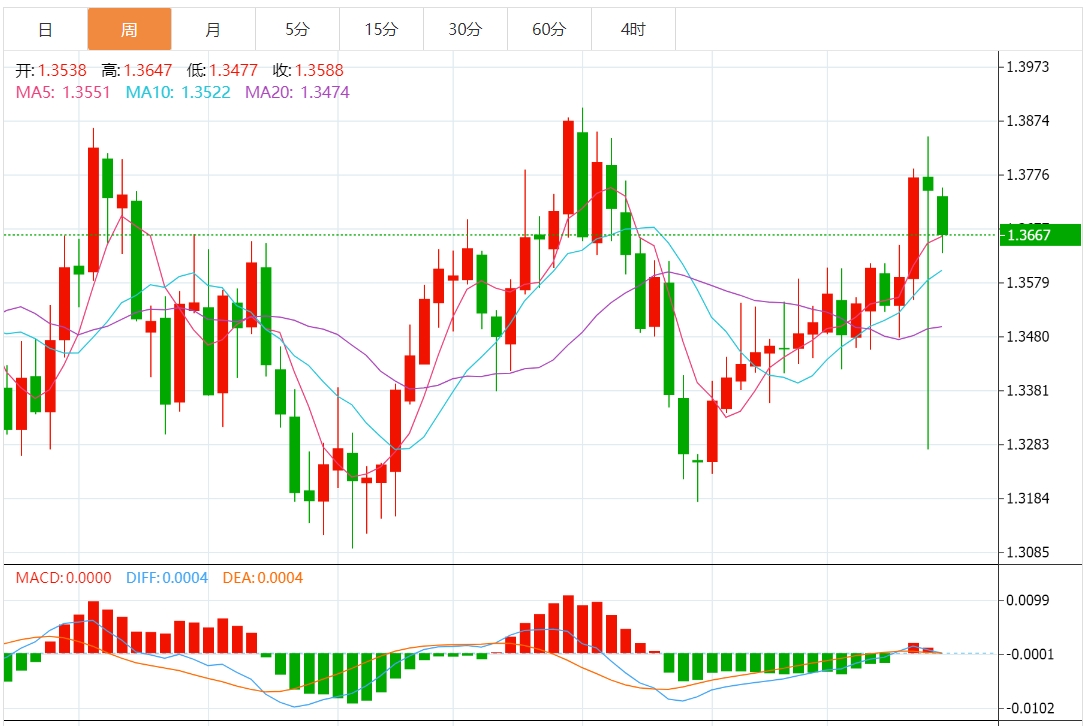Click the MA20 value 1.3474
The image size is (1089, 726).
point(325,92)
